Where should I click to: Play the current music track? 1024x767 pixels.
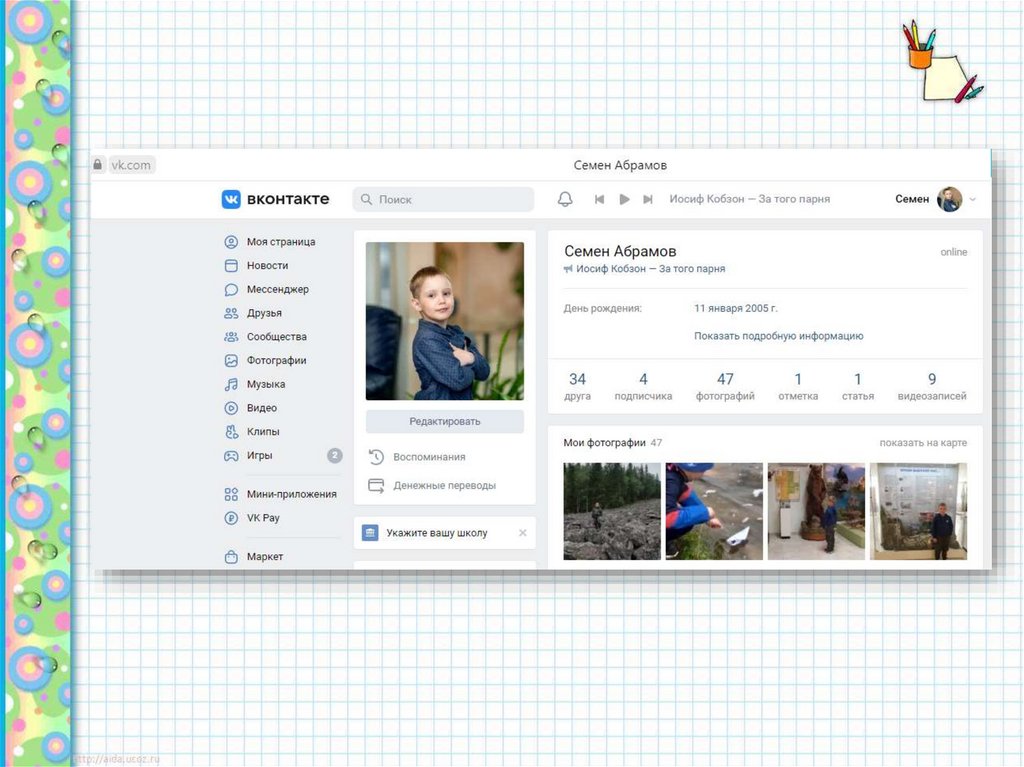(624, 199)
